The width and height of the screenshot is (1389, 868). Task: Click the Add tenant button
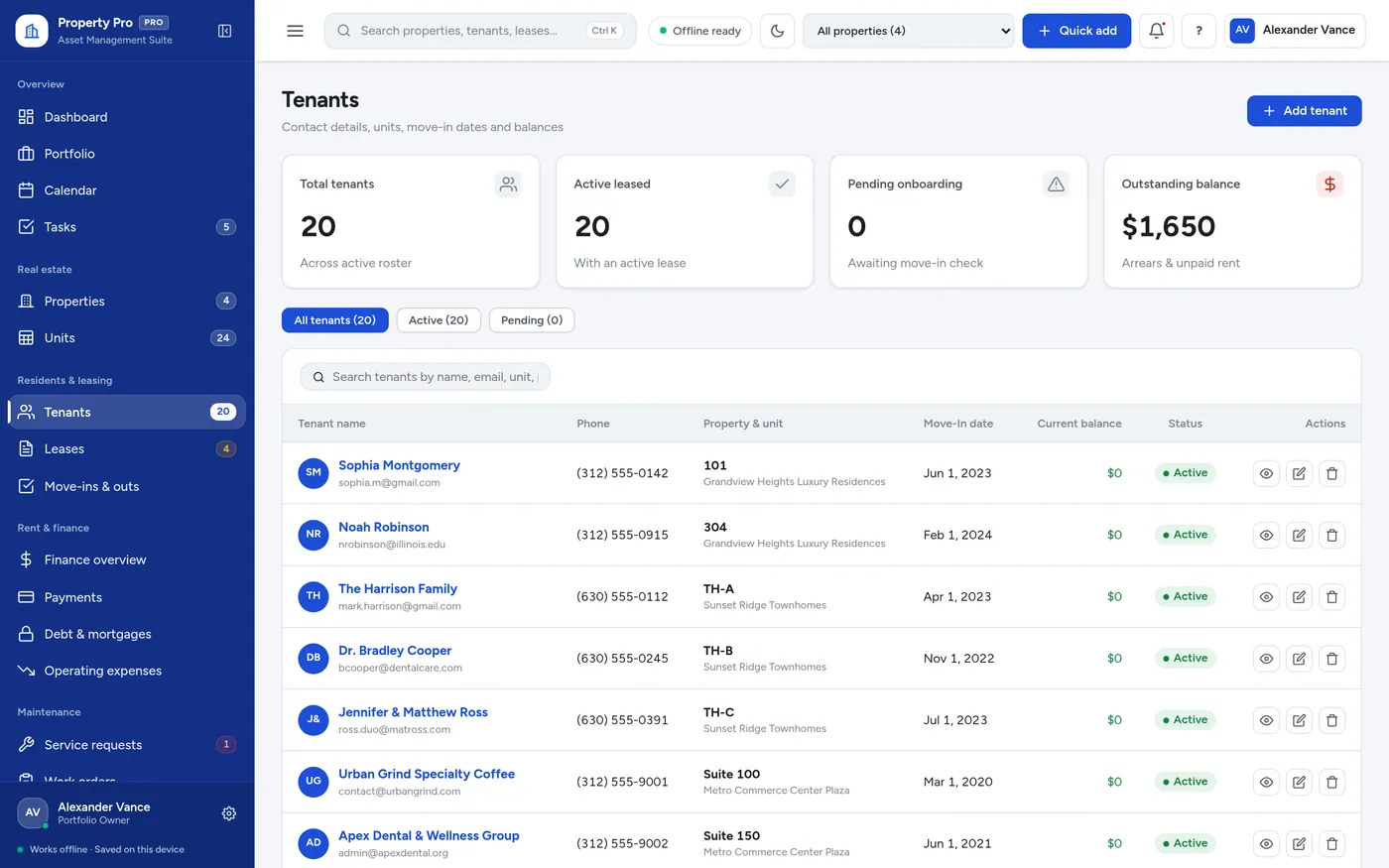(x=1304, y=111)
